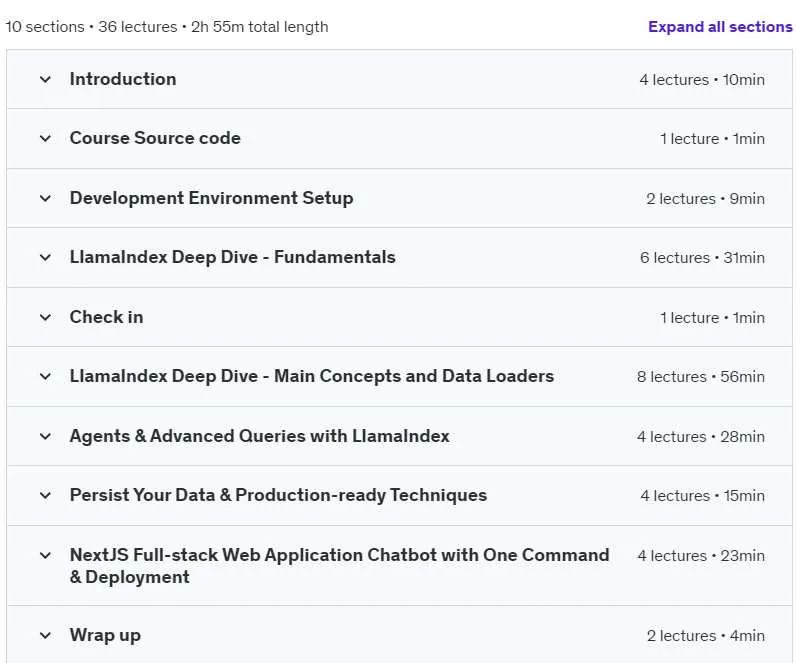
Task: Click the Wrap up section title
Action: [105, 636]
